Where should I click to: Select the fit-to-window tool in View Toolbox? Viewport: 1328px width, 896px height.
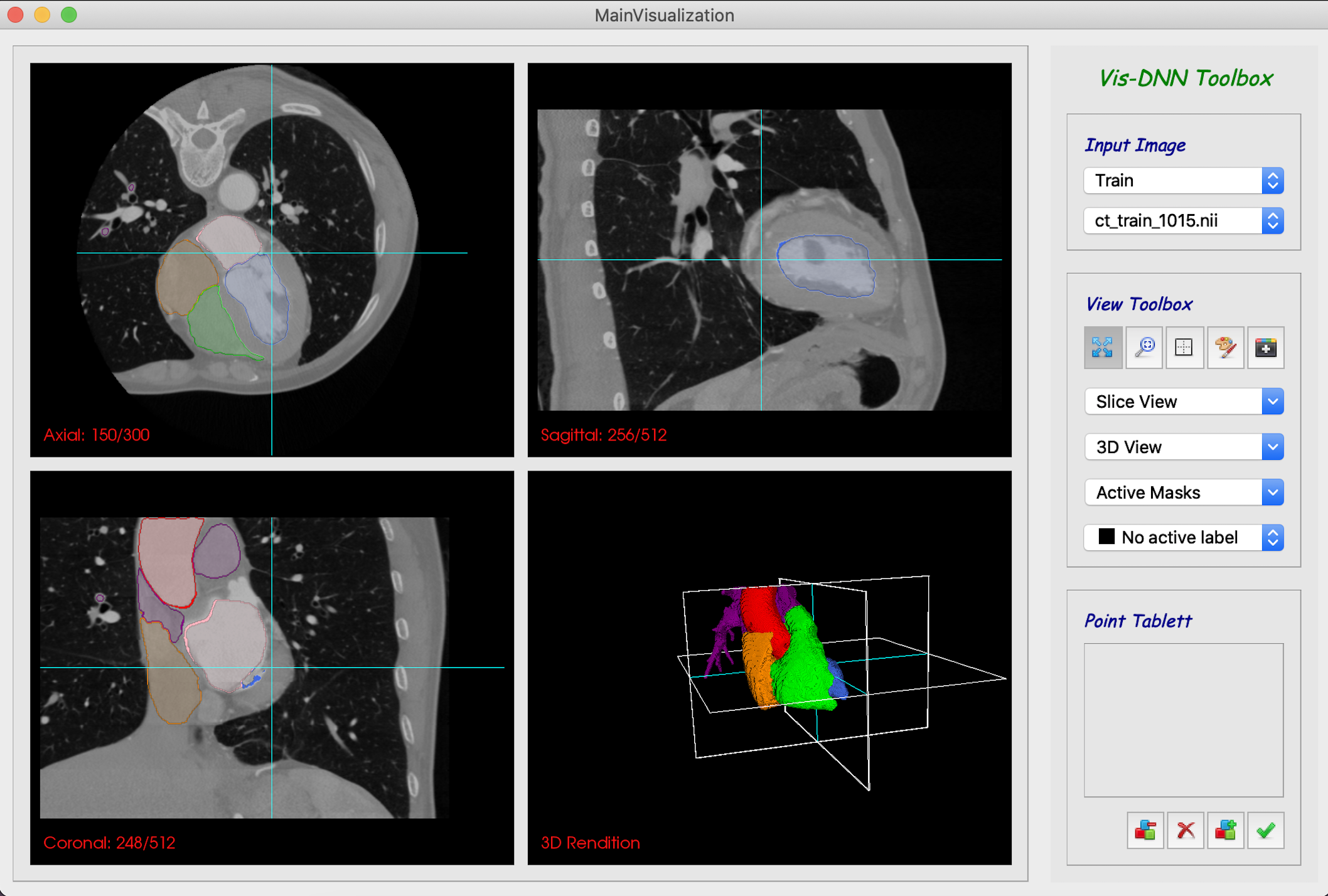point(1103,348)
